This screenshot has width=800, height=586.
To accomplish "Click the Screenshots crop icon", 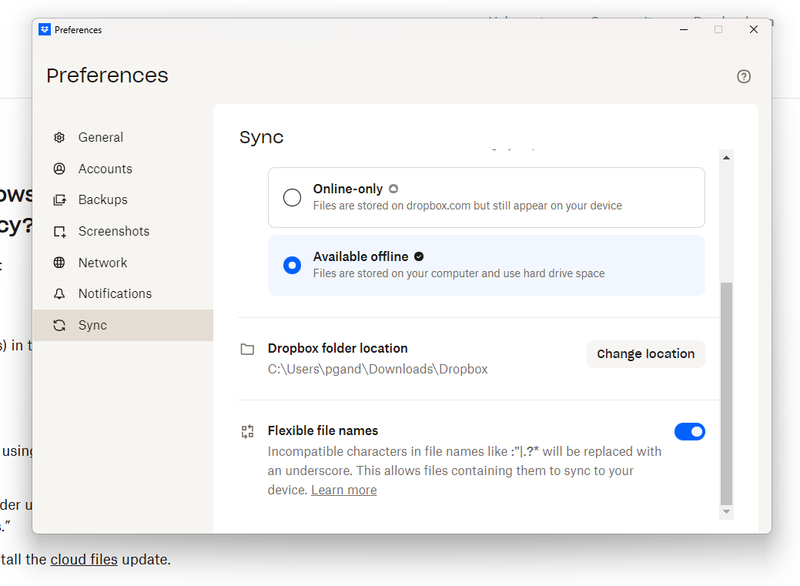I will (60, 232).
